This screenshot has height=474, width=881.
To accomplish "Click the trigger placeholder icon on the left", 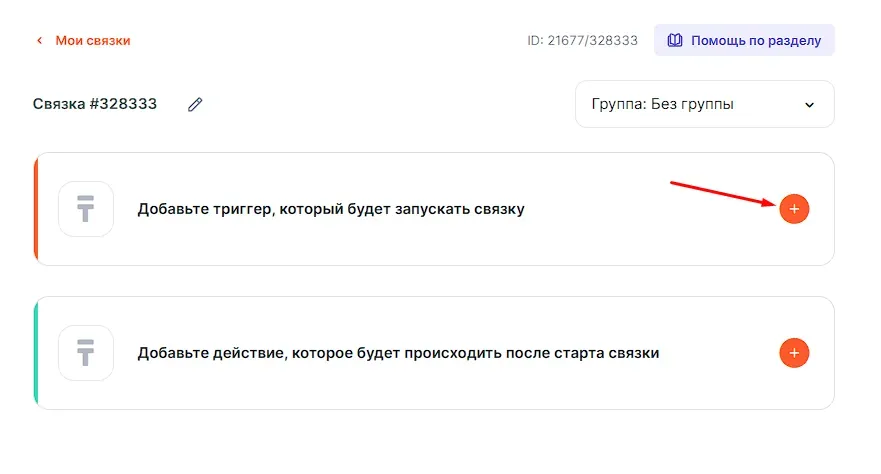I will (x=86, y=209).
